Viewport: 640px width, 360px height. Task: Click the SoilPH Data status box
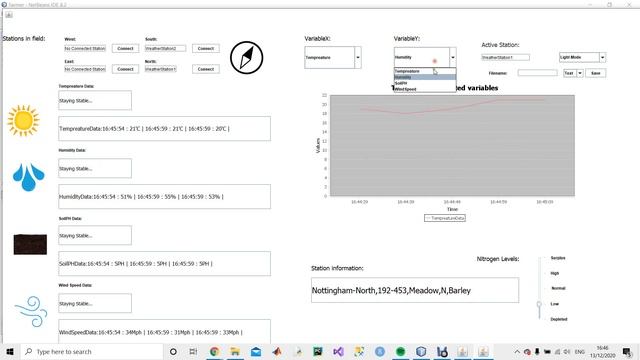tap(95, 236)
